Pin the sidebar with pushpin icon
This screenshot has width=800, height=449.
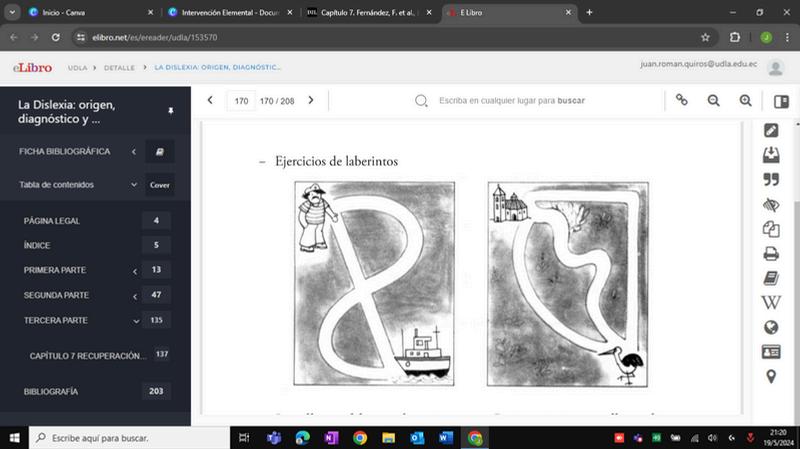[170, 111]
